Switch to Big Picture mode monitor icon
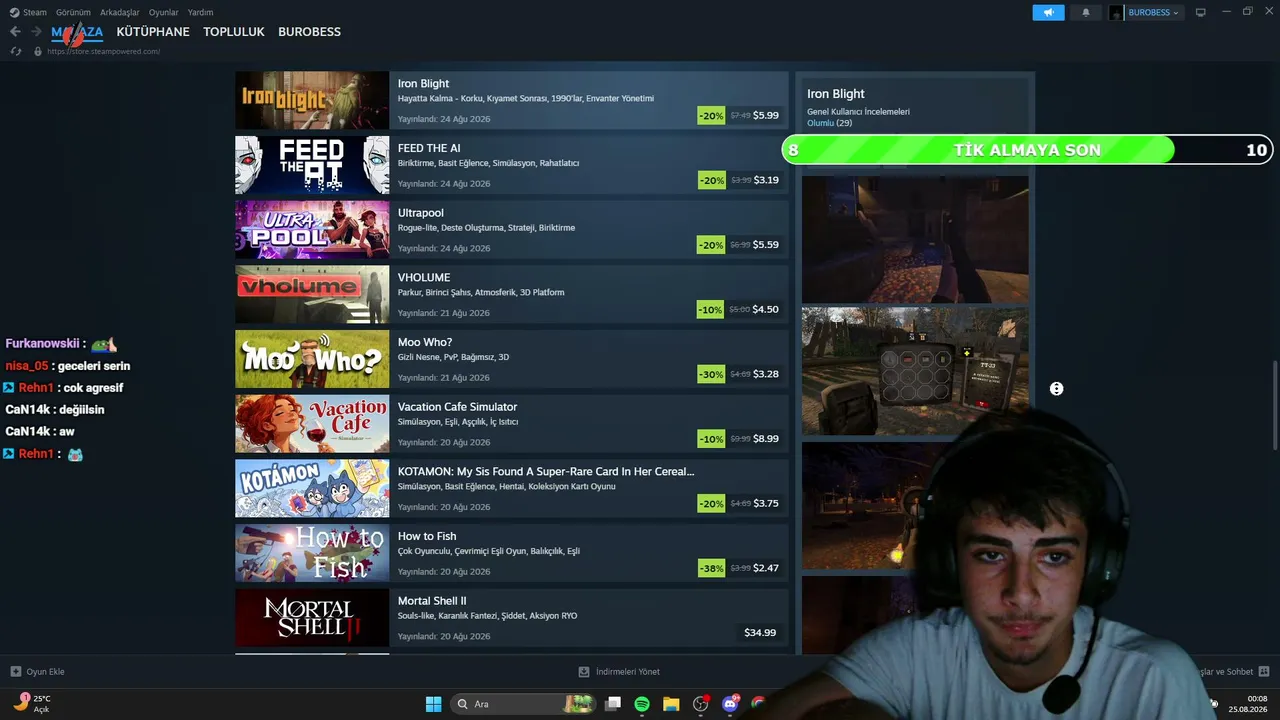1280x720 pixels. [1201, 12]
